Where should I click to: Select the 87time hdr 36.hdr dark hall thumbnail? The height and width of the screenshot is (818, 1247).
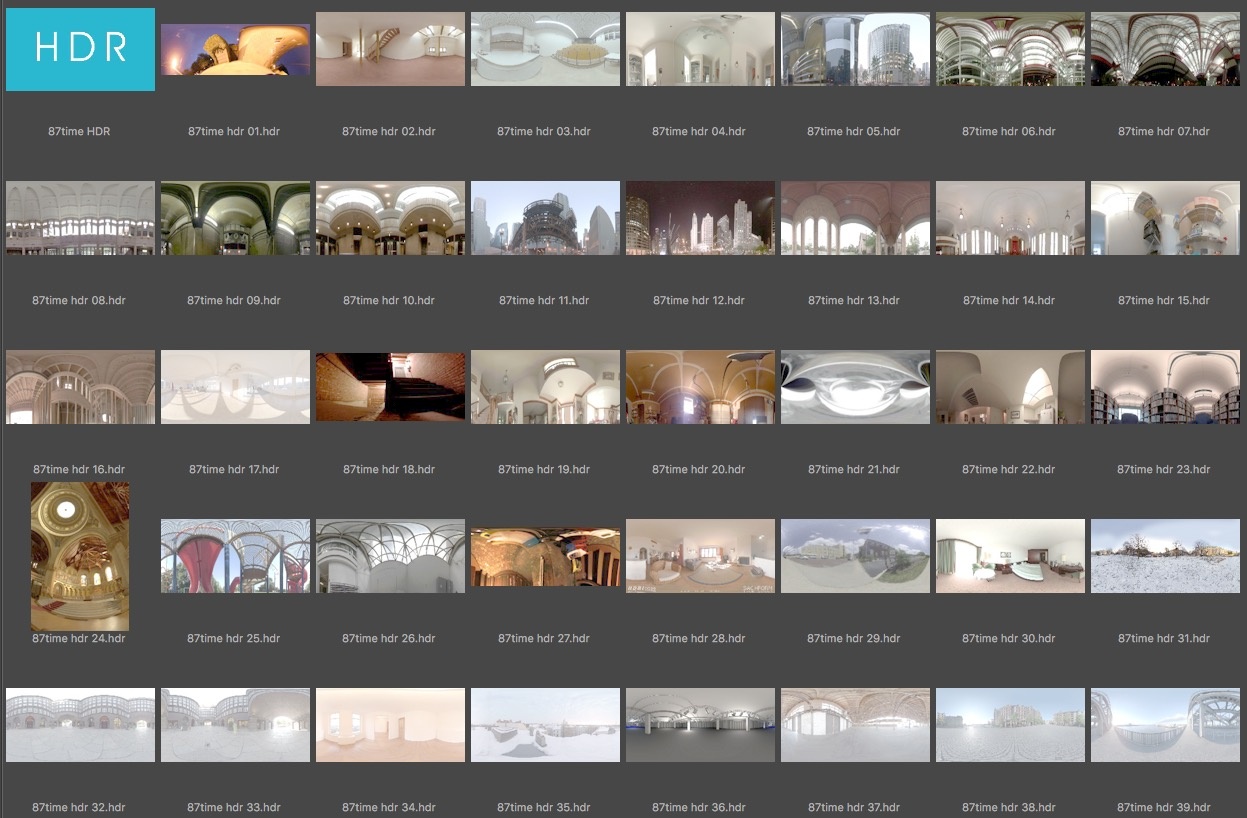coord(700,725)
